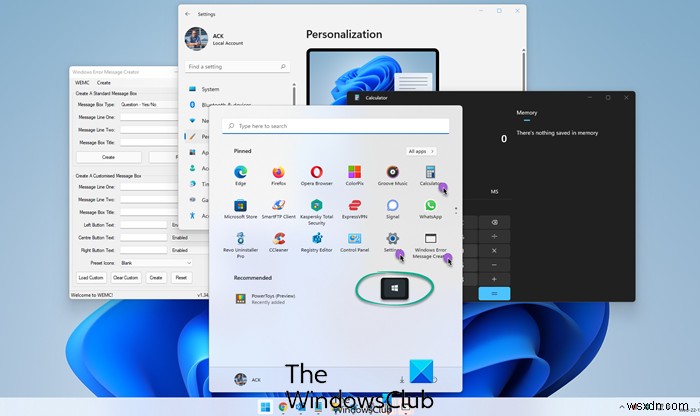Click Left Button Text field
The height and width of the screenshot is (416, 700).
(x=143, y=225)
